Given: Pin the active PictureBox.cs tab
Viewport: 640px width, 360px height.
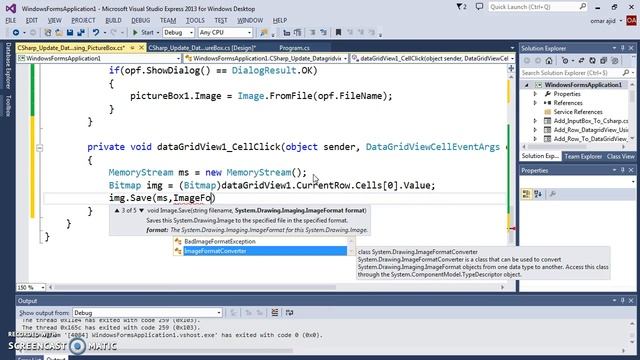Looking at the screenshot, I should coord(132,48).
